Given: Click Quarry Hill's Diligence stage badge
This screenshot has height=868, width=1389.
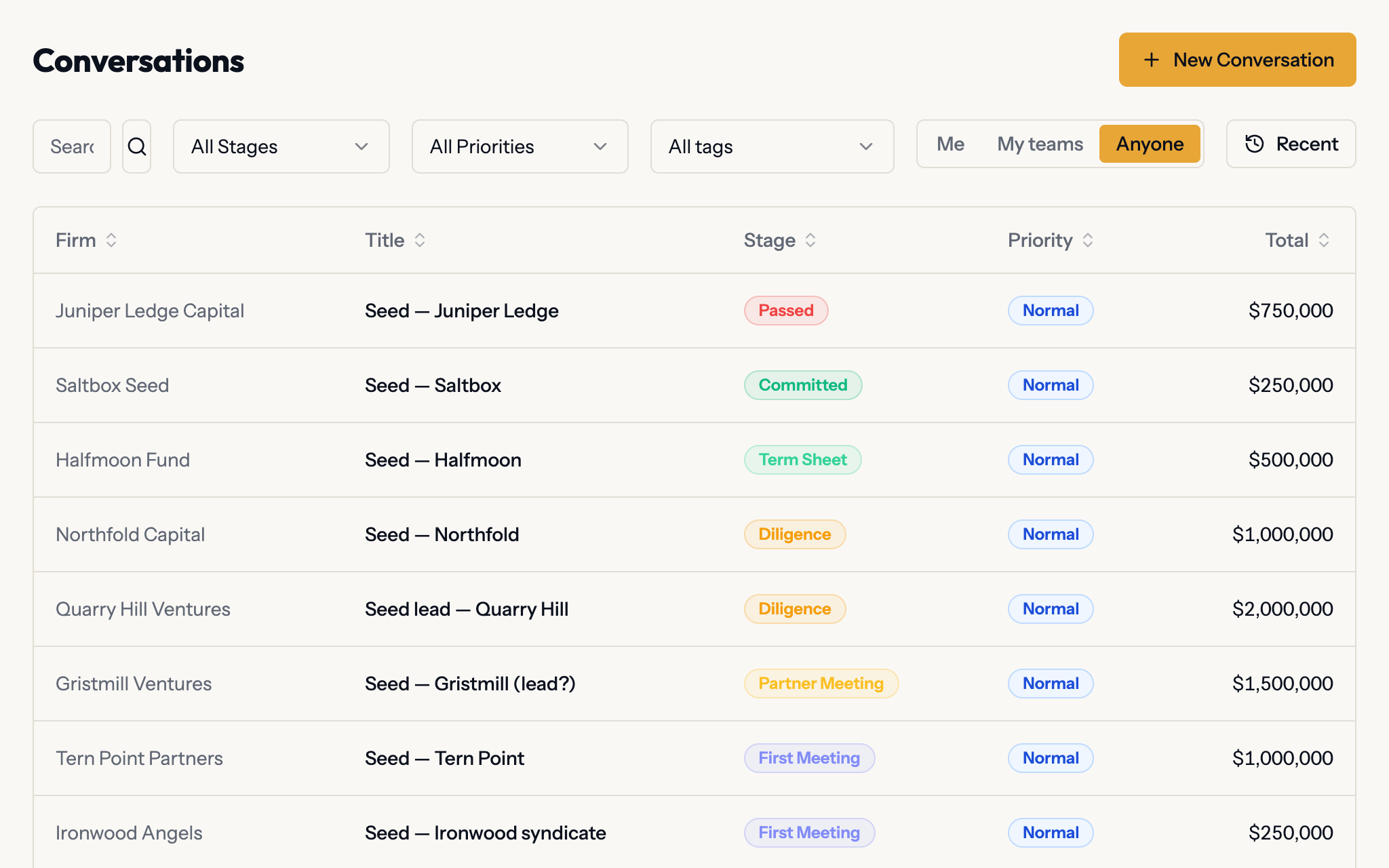Looking at the screenshot, I should click(x=795, y=609).
